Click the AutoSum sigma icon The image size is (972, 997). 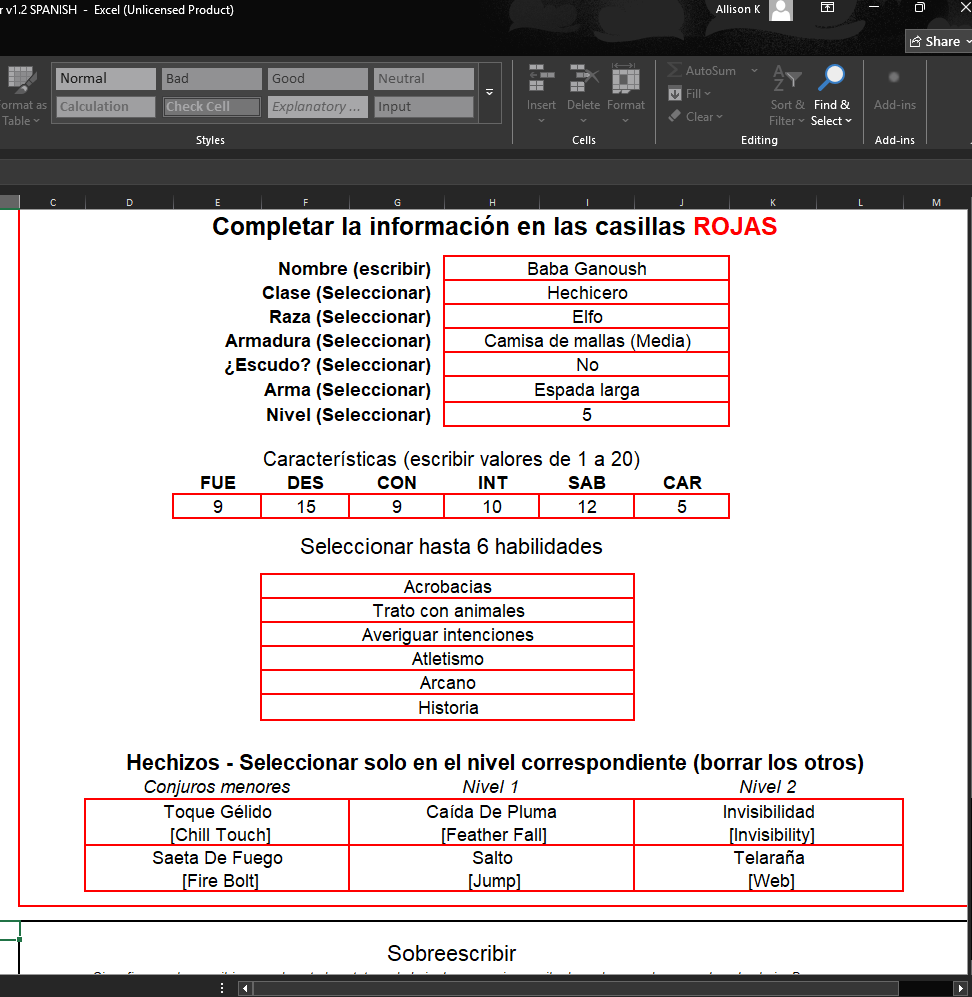675,71
